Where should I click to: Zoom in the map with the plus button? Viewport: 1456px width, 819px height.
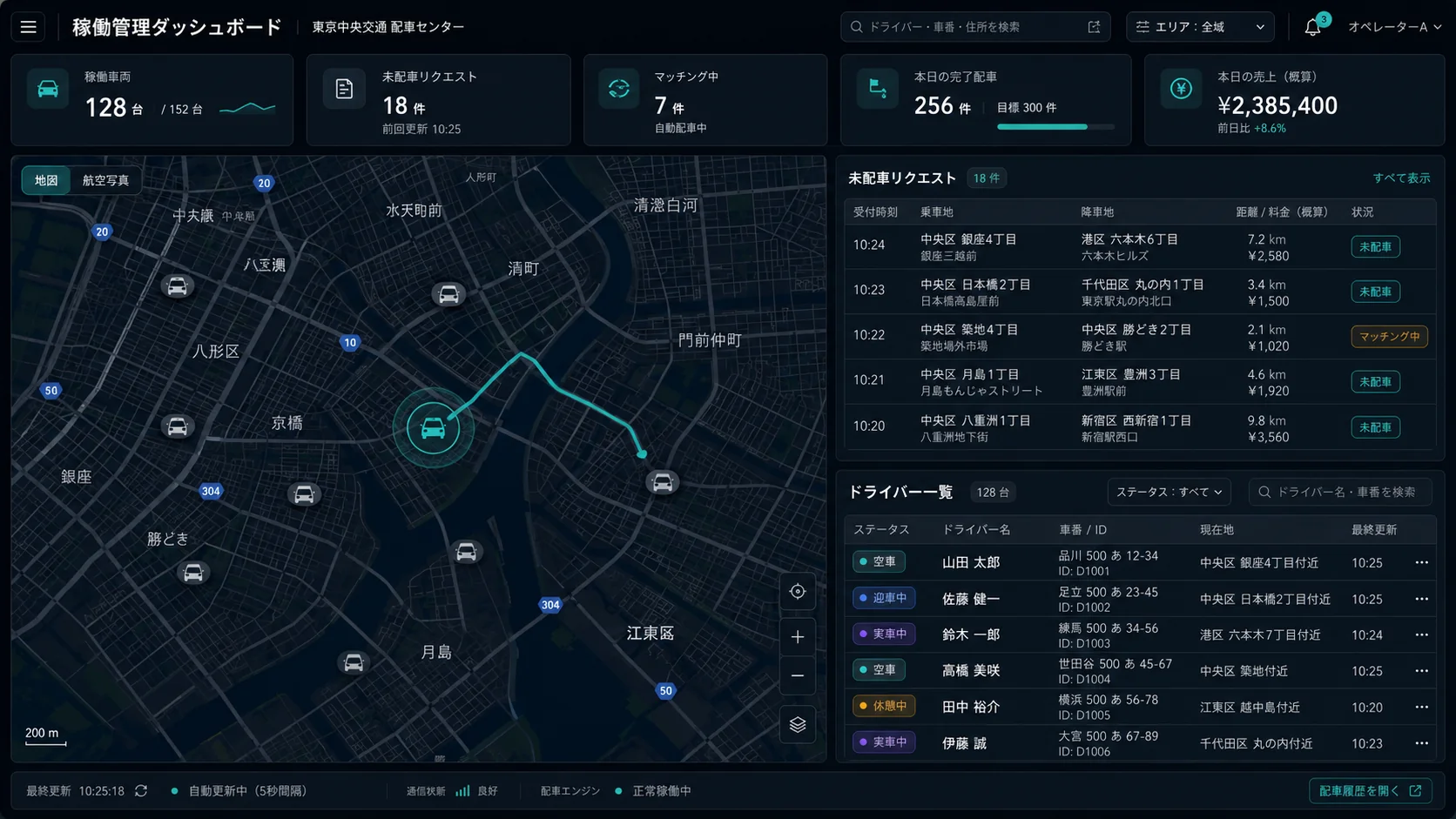coord(798,637)
